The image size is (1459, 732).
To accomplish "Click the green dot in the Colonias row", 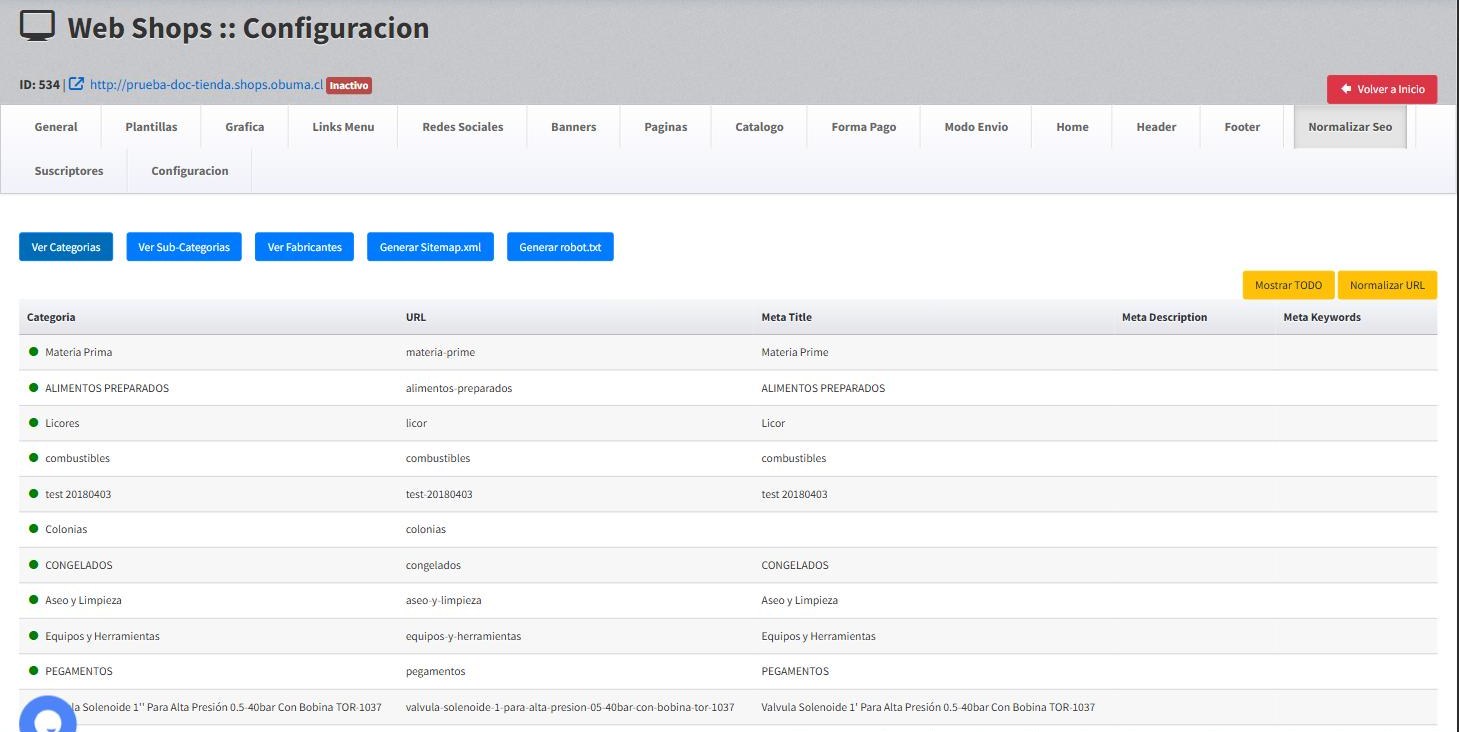I will [x=34, y=529].
